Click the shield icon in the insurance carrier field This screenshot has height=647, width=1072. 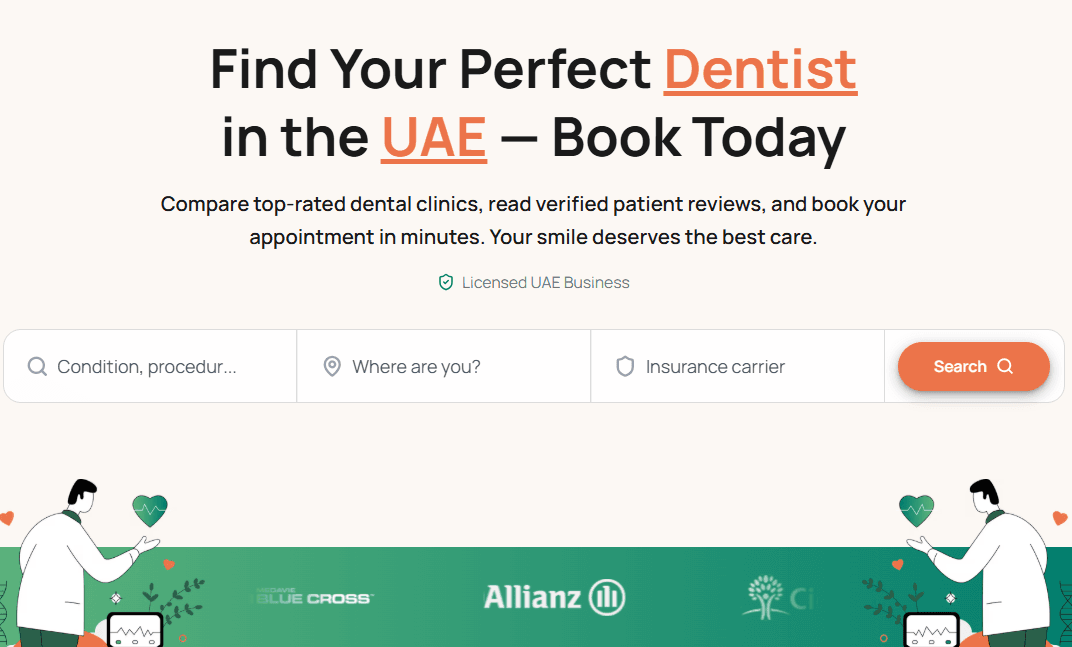(x=625, y=366)
